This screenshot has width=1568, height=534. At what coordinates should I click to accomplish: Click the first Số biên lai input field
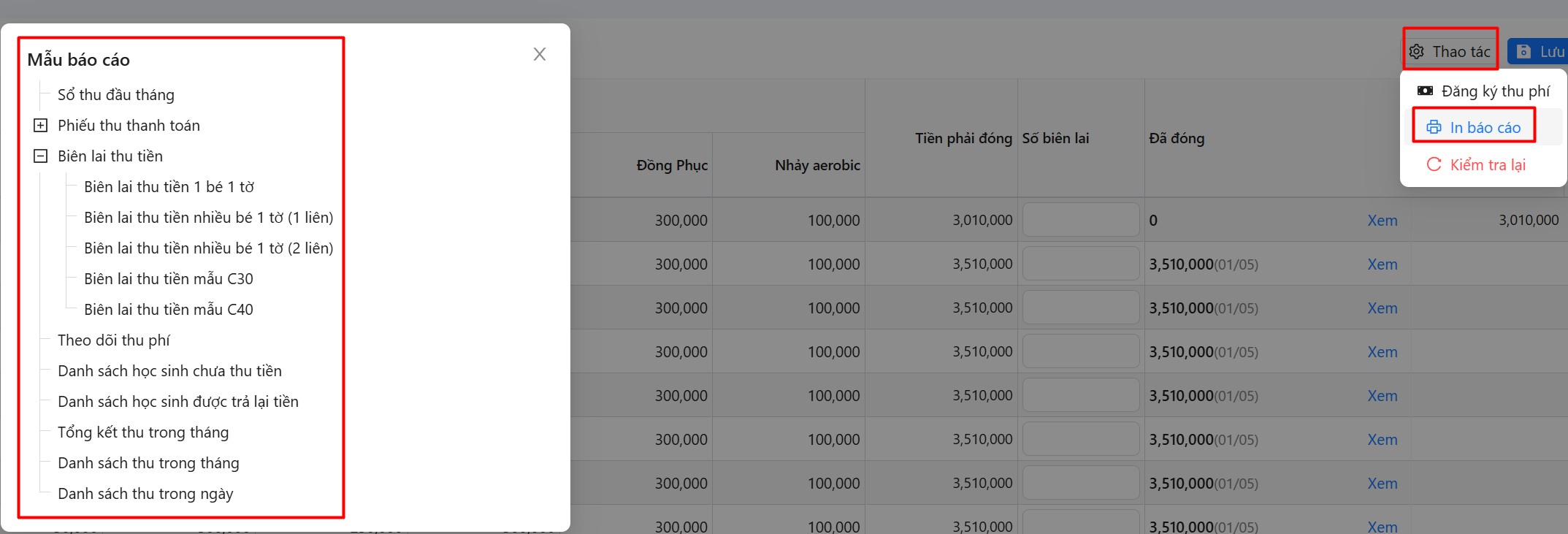click(x=1080, y=220)
